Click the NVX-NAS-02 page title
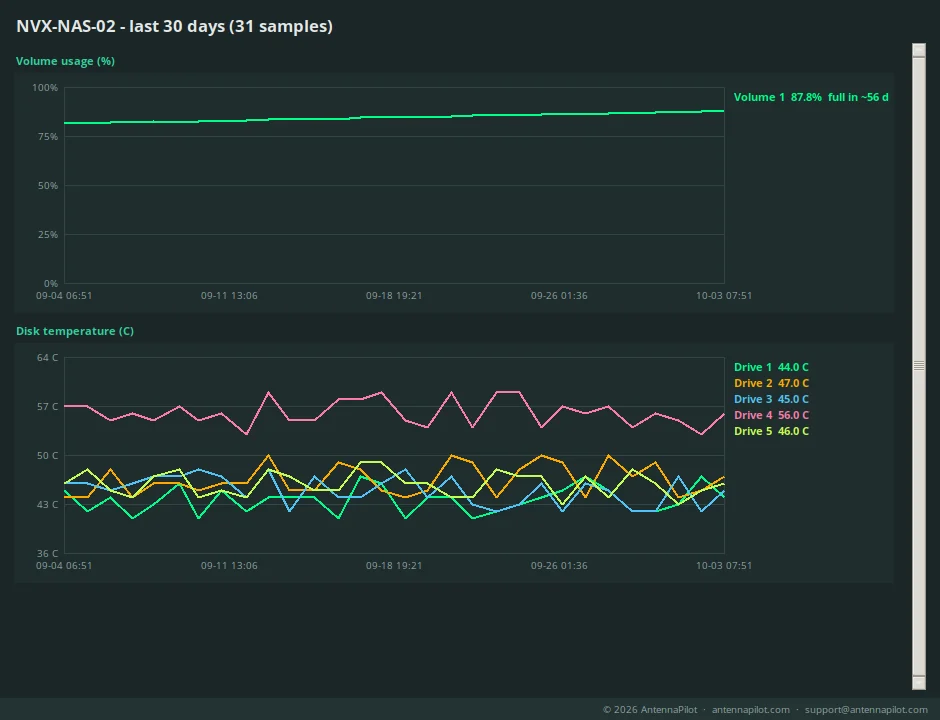Viewport: 940px width, 720px height. pyautogui.click(x=174, y=26)
